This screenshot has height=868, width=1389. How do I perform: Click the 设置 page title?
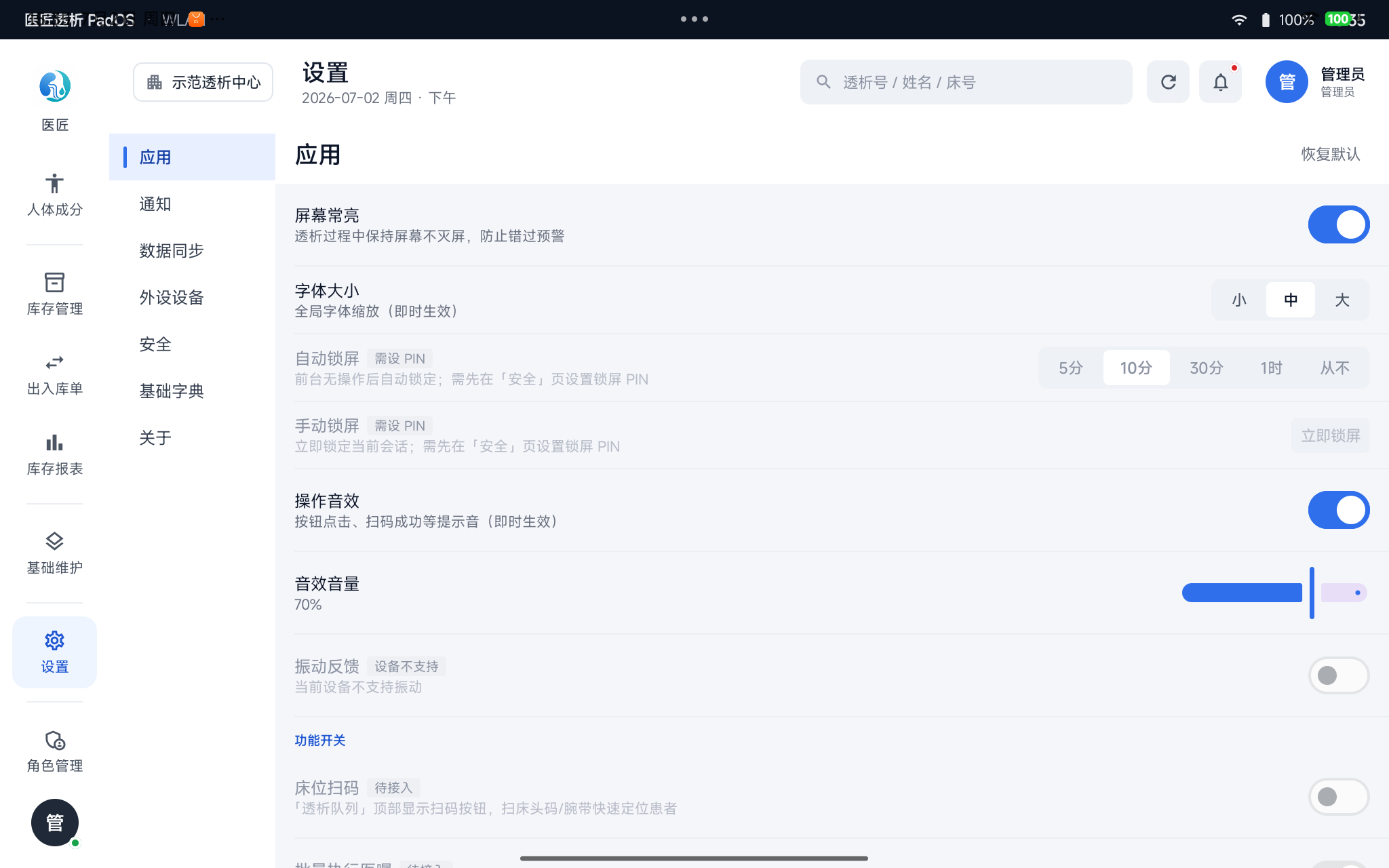(x=325, y=73)
